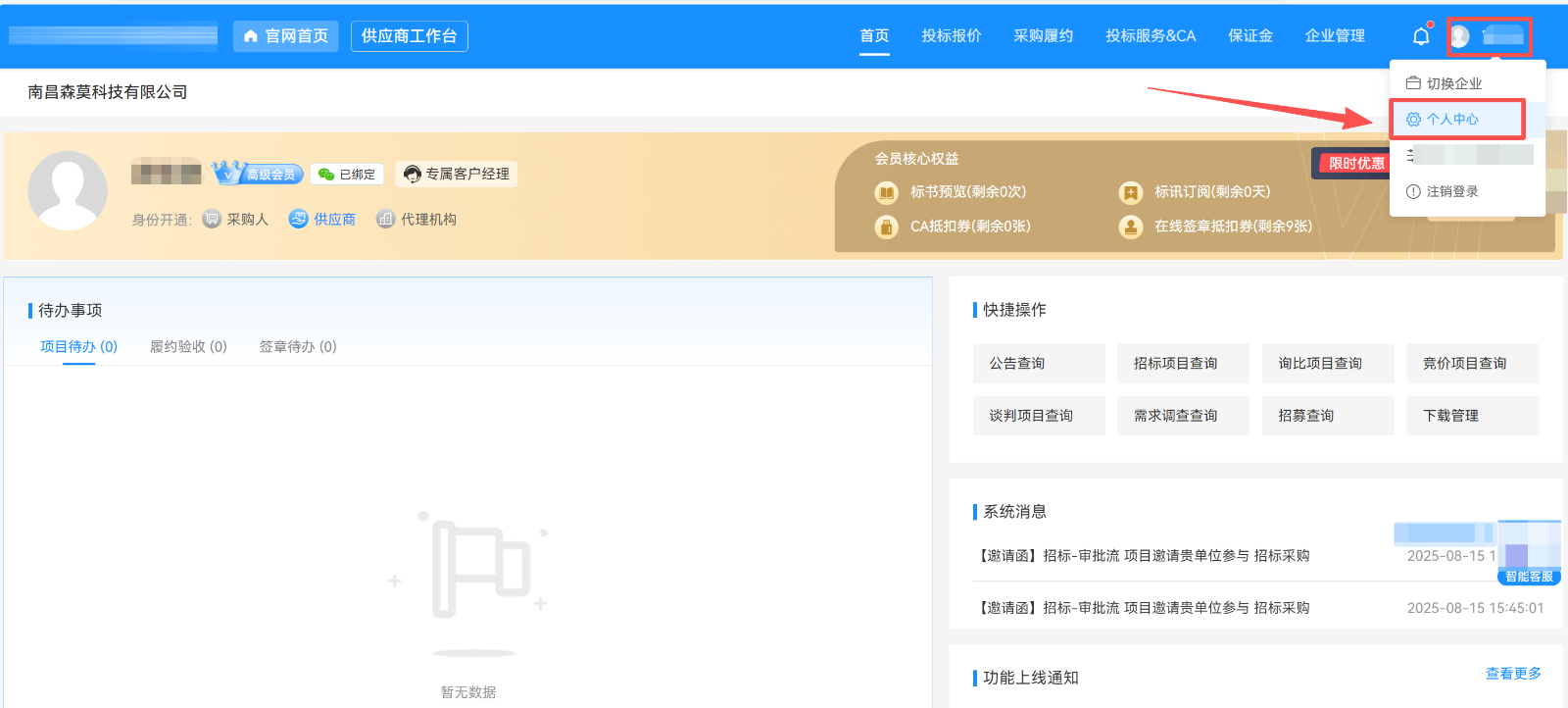
Task: Click 谈判项目查询 quick action
Action: (1039, 416)
